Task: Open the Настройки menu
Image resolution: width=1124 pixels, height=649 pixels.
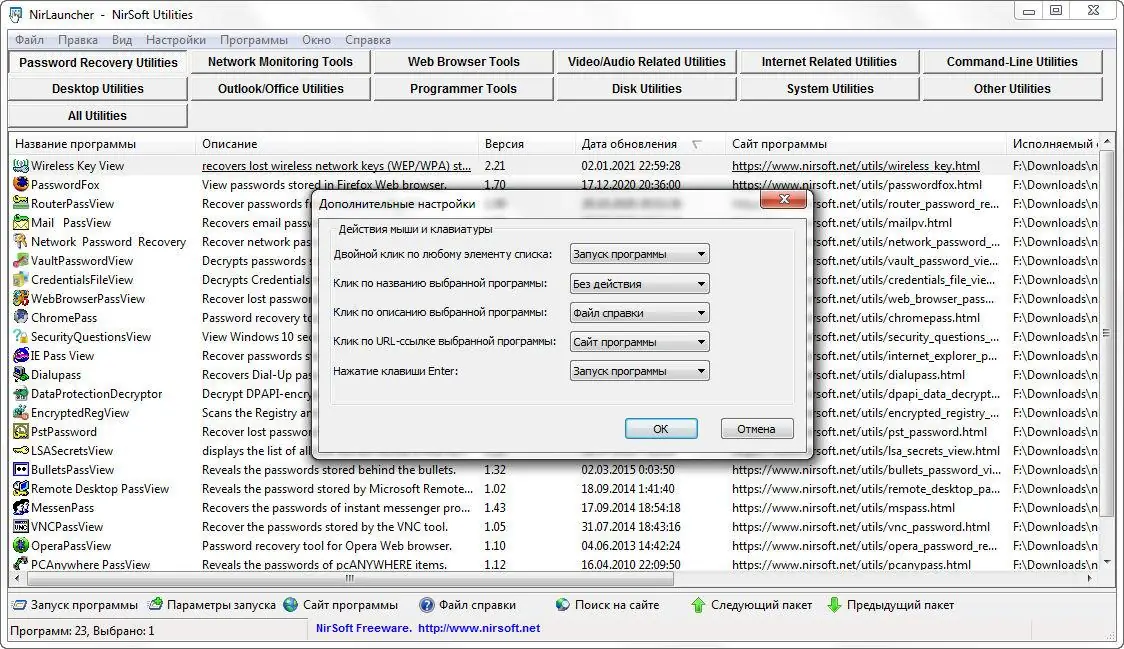Action: [175, 40]
